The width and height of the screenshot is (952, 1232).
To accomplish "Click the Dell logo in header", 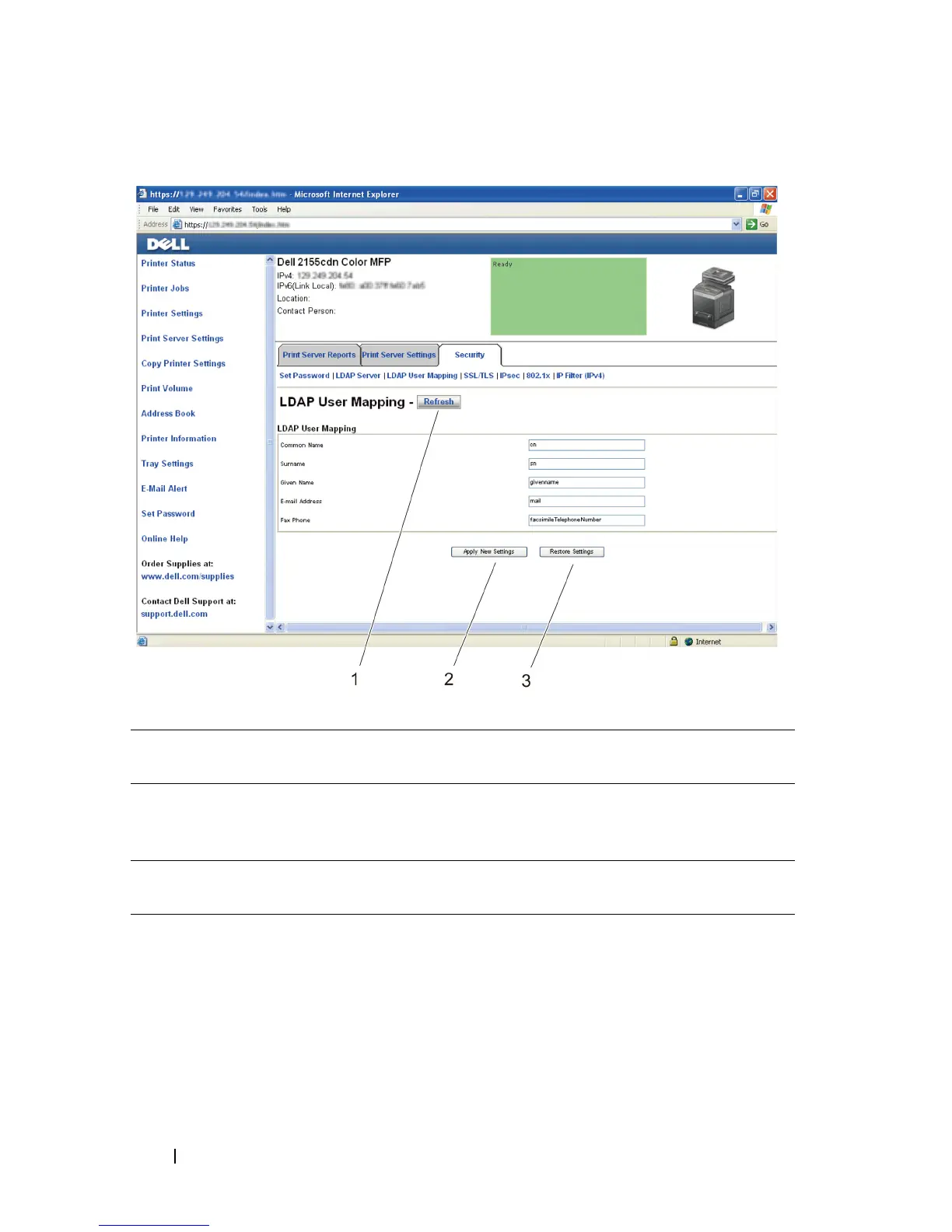I will click(168, 244).
